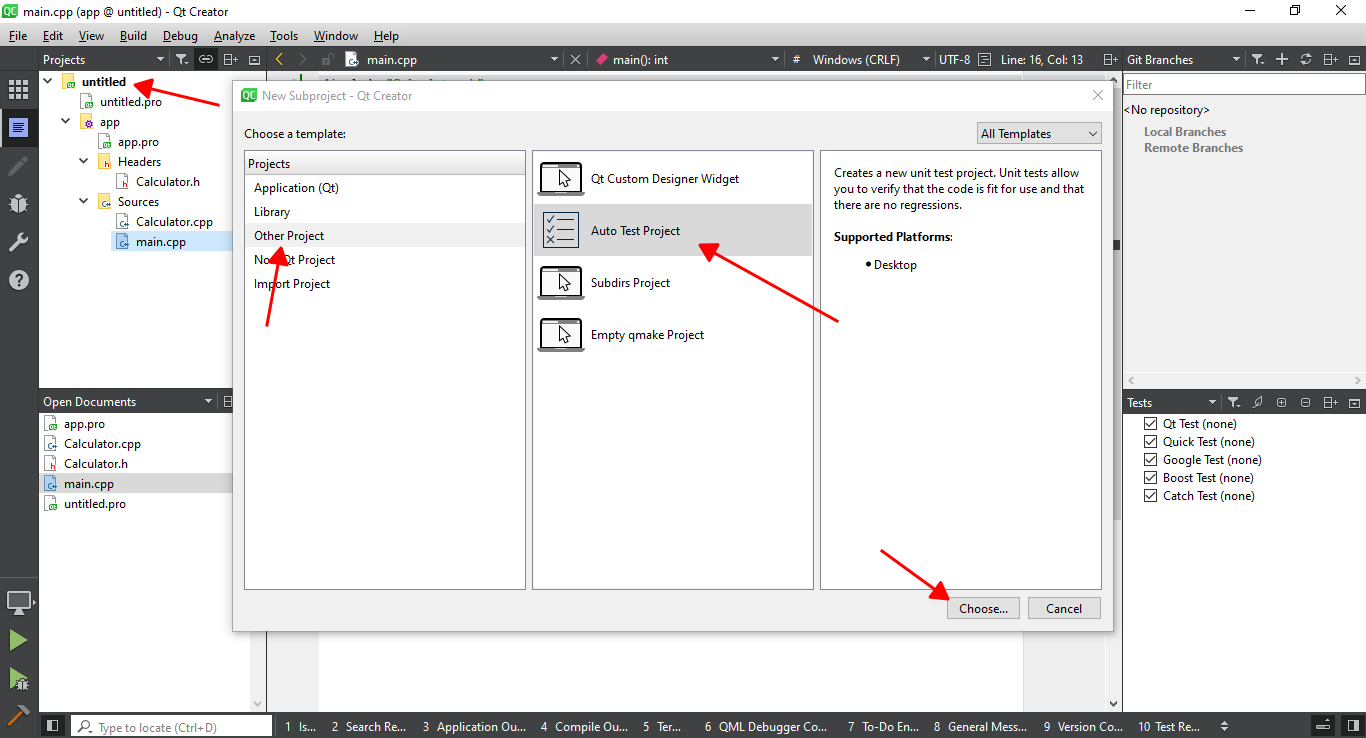Select Import Project category
The width and height of the screenshot is (1366, 738).
[385, 284]
